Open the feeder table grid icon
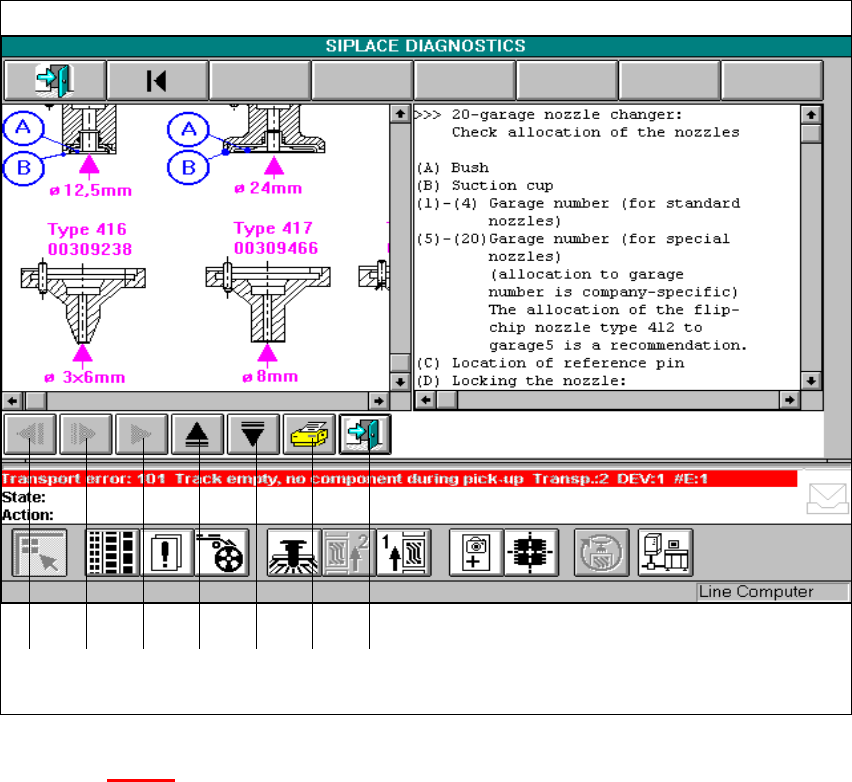The height and width of the screenshot is (782, 852). coord(112,553)
